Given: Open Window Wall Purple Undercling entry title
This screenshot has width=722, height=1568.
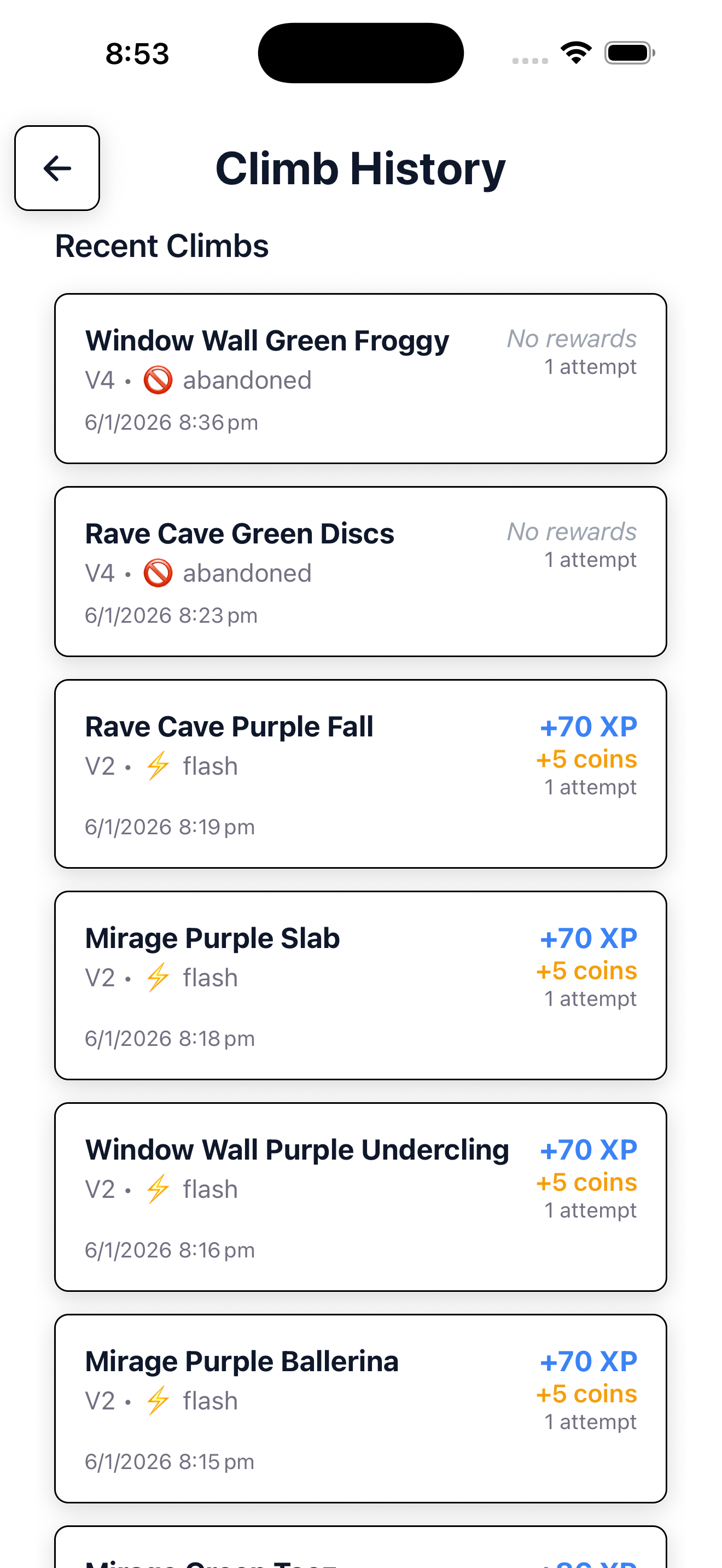Looking at the screenshot, I should 296,1150.
